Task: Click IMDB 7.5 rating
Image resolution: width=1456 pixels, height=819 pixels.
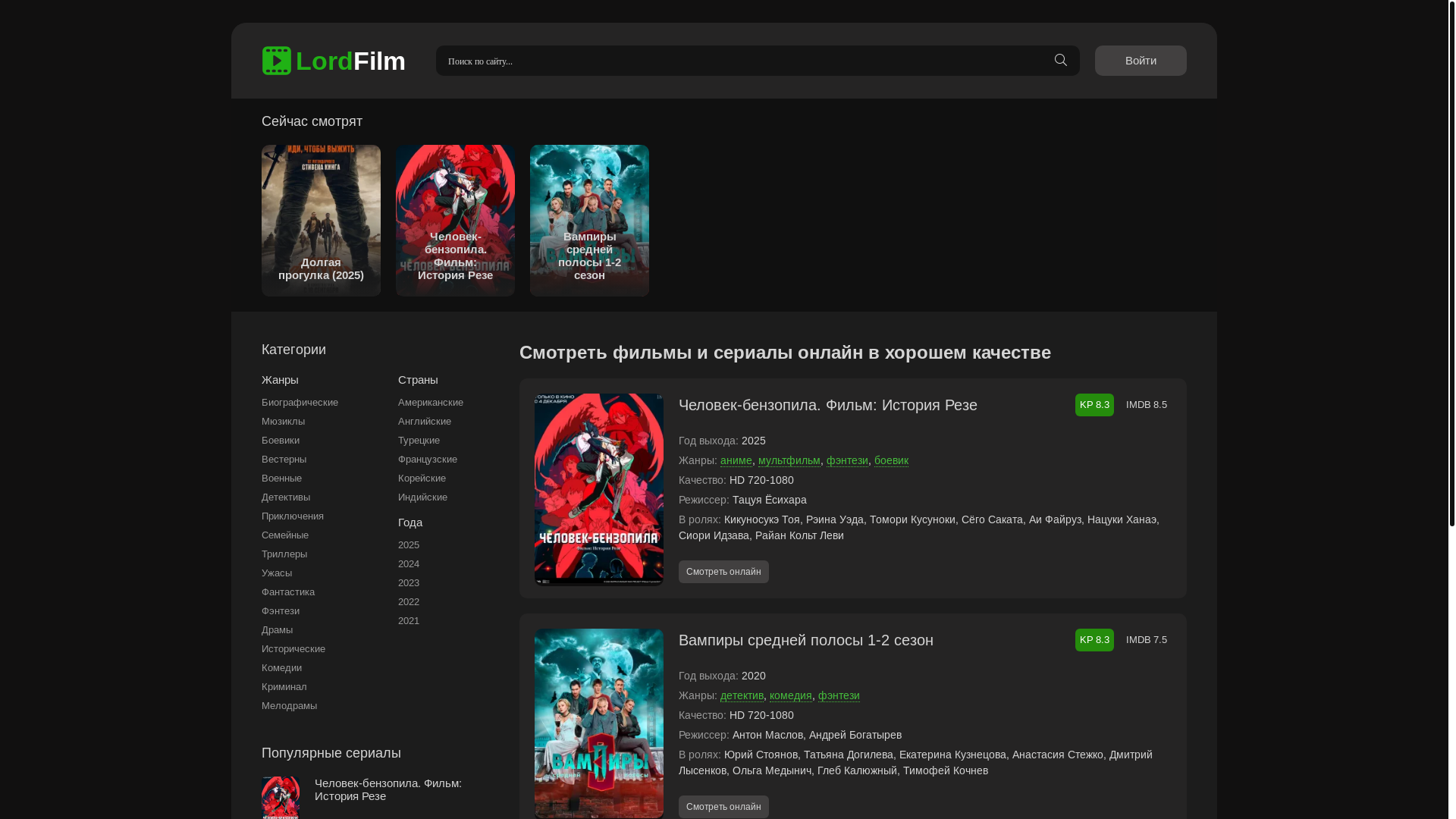Action: click(1147, 640)
